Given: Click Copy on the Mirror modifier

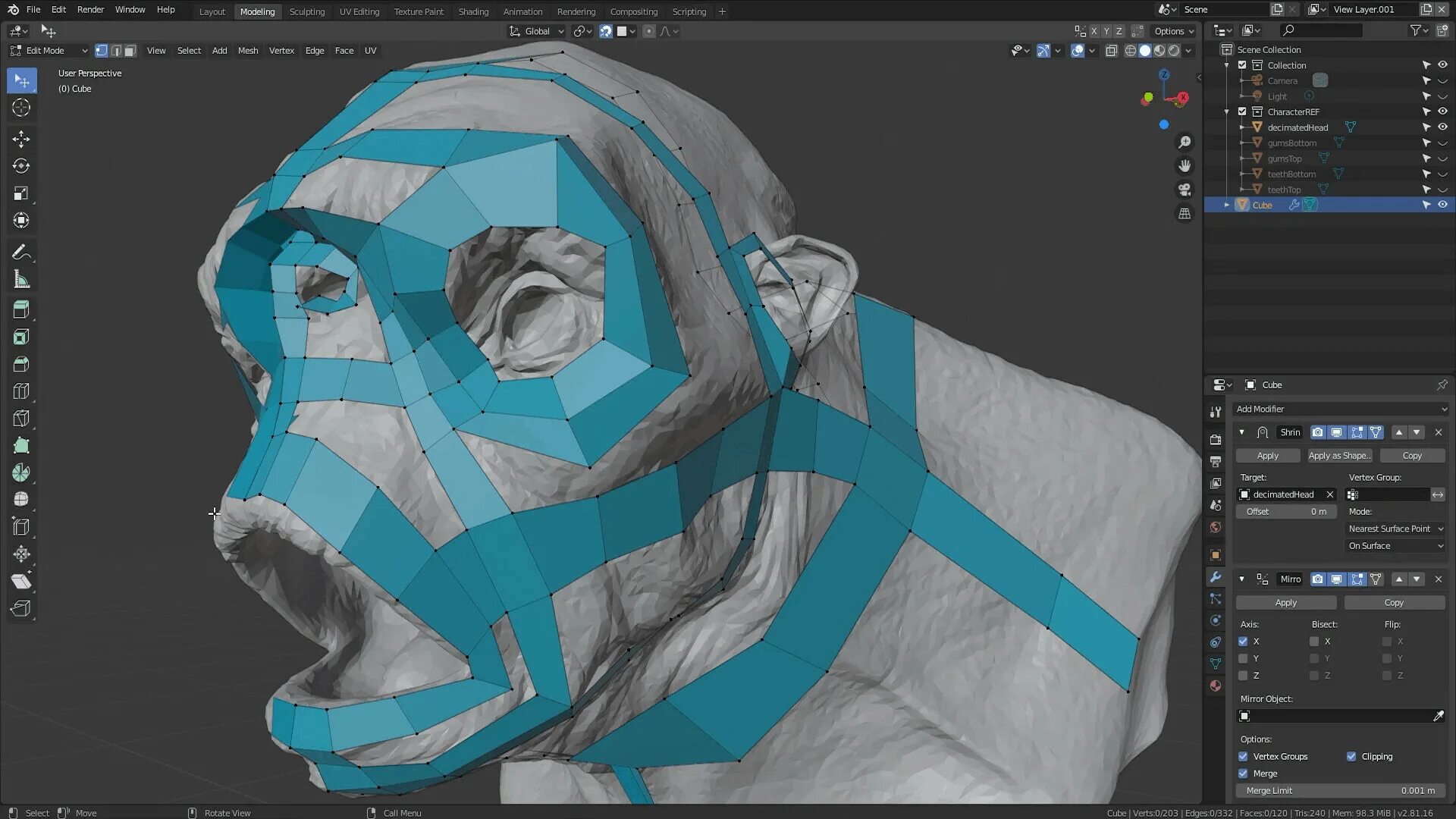Looking at the screenshot, I should click(1394, 603).
